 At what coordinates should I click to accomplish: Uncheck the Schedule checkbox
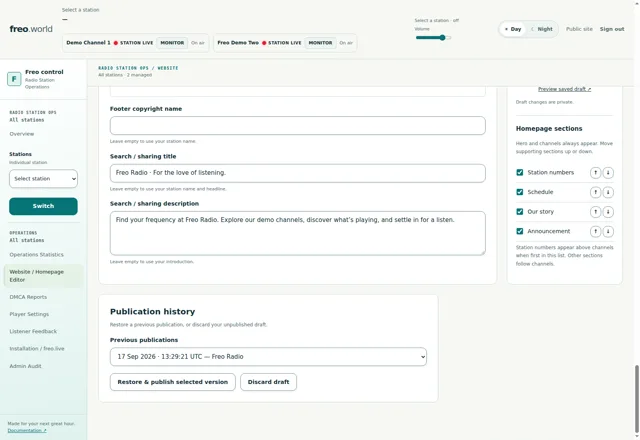(520, 192)
